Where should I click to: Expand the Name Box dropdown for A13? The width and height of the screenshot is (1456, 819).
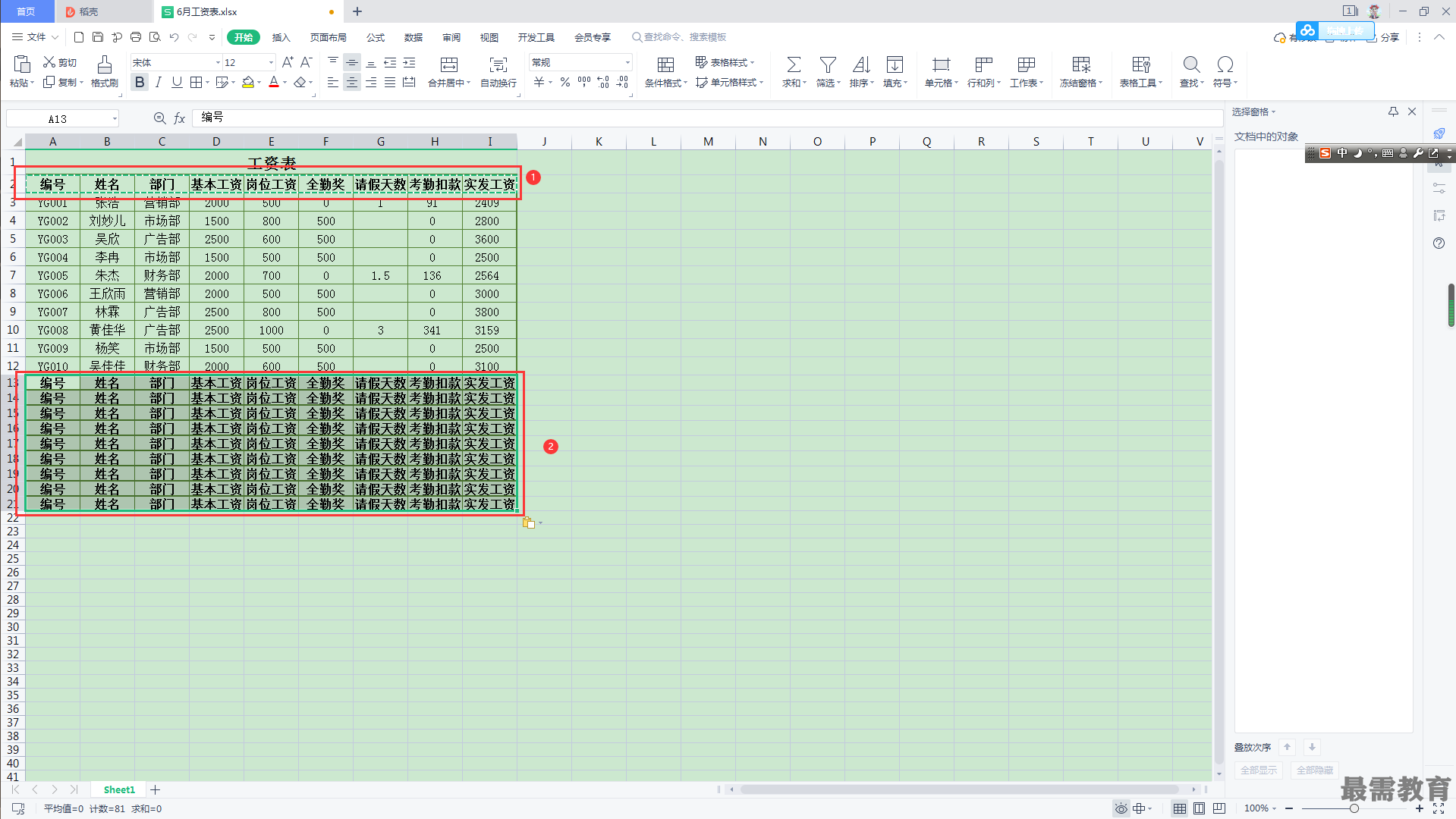click(x=115, y=118)
